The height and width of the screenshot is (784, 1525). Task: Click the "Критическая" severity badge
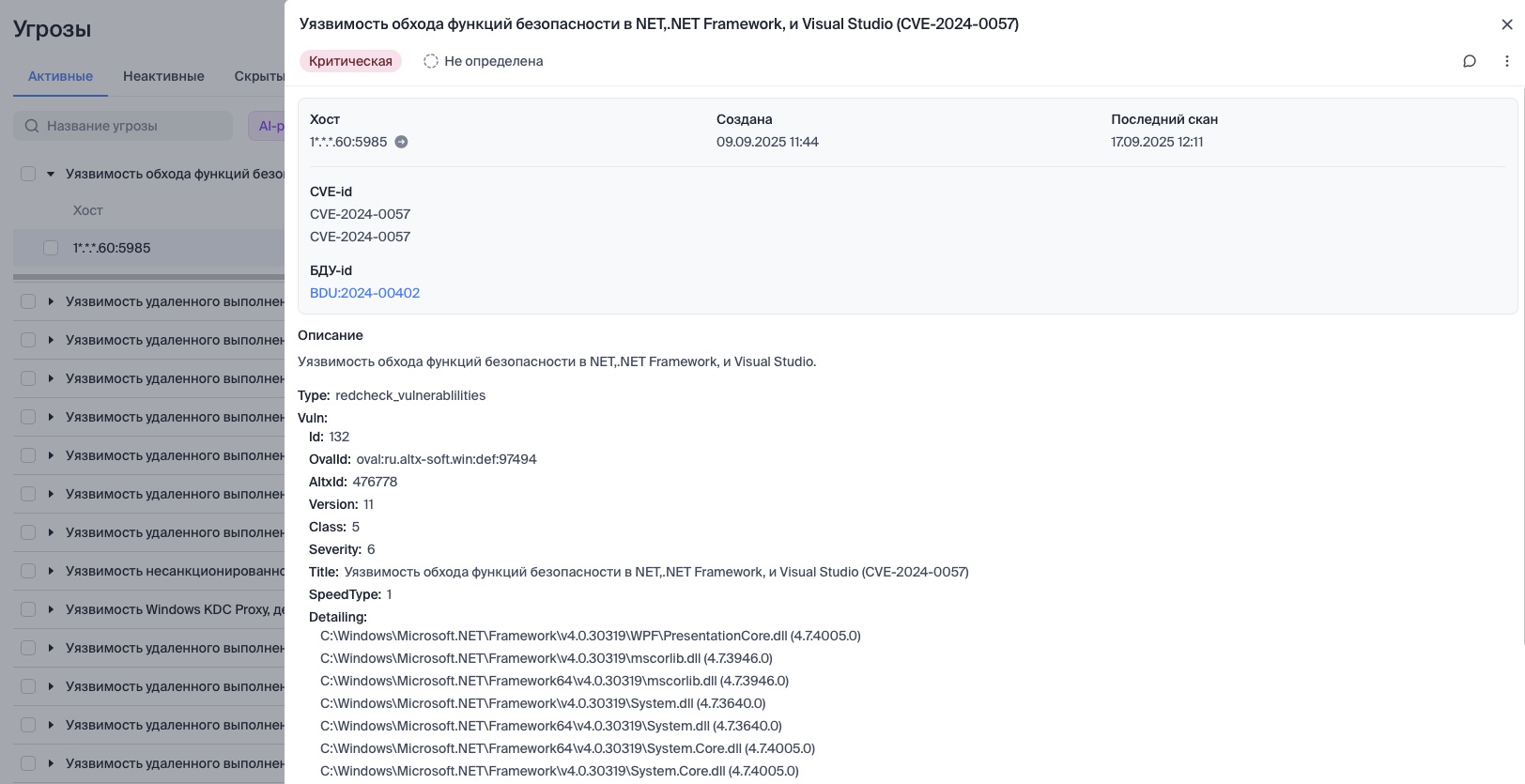(x=350, y=61)
